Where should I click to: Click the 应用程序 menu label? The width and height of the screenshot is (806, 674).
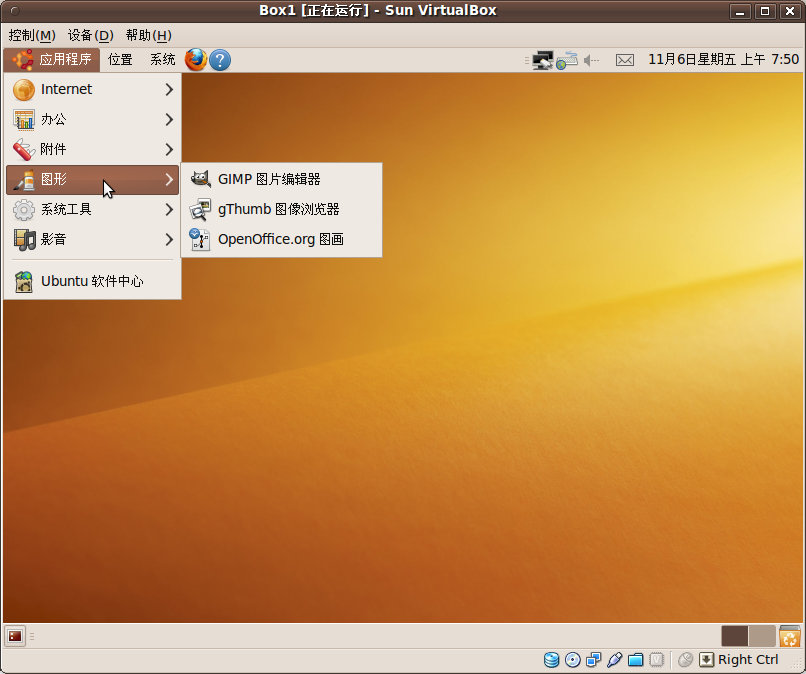tap(65, 60)
